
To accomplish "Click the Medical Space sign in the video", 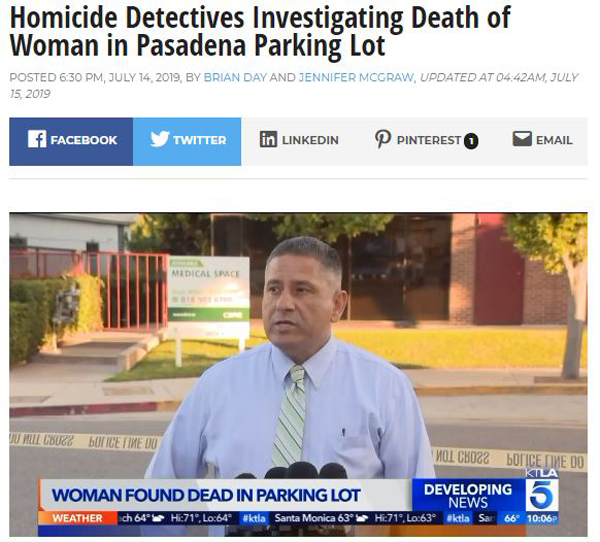I will 209,289.
